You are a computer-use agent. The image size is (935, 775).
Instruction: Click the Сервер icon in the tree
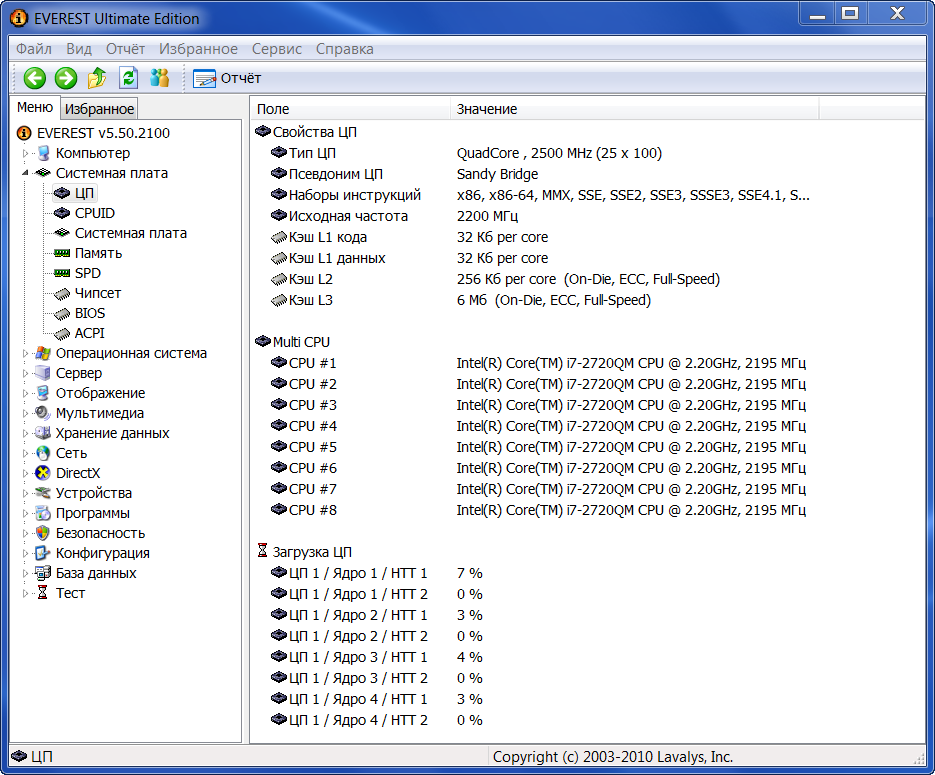coord(43,373)
